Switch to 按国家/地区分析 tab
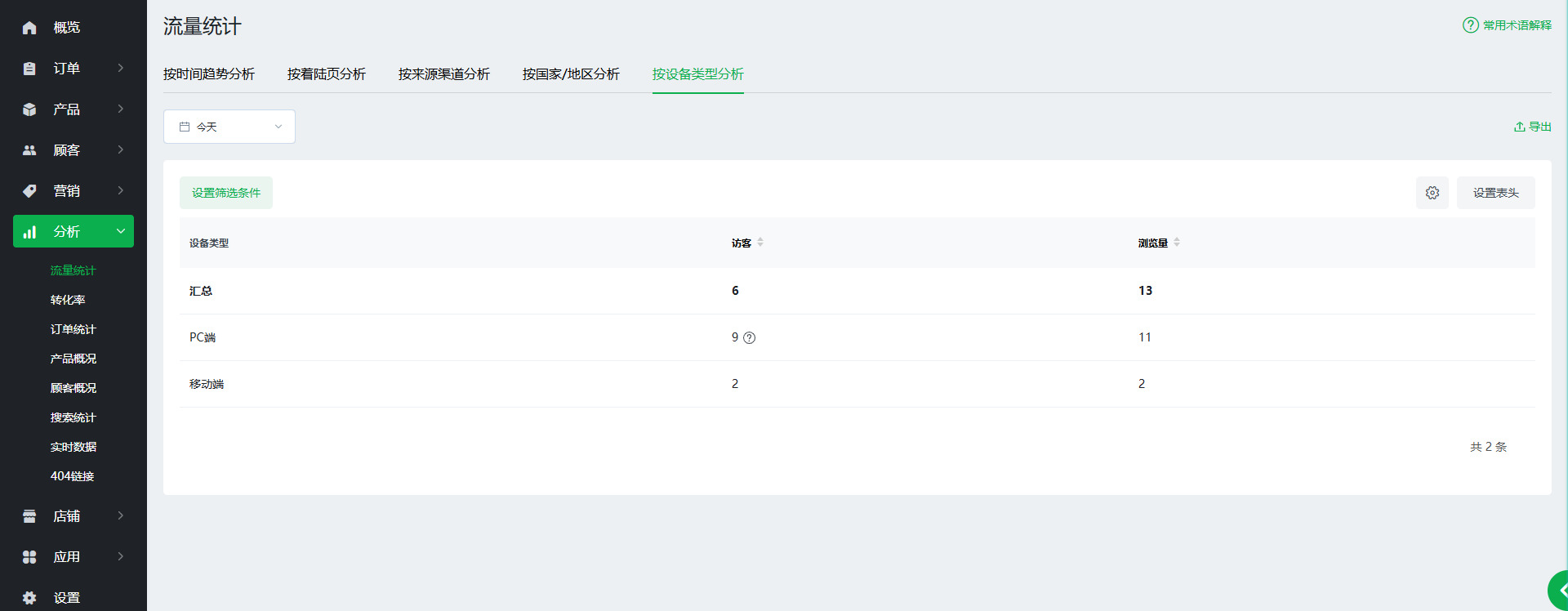Screen dimensions: 1568x611 (571, 74)
